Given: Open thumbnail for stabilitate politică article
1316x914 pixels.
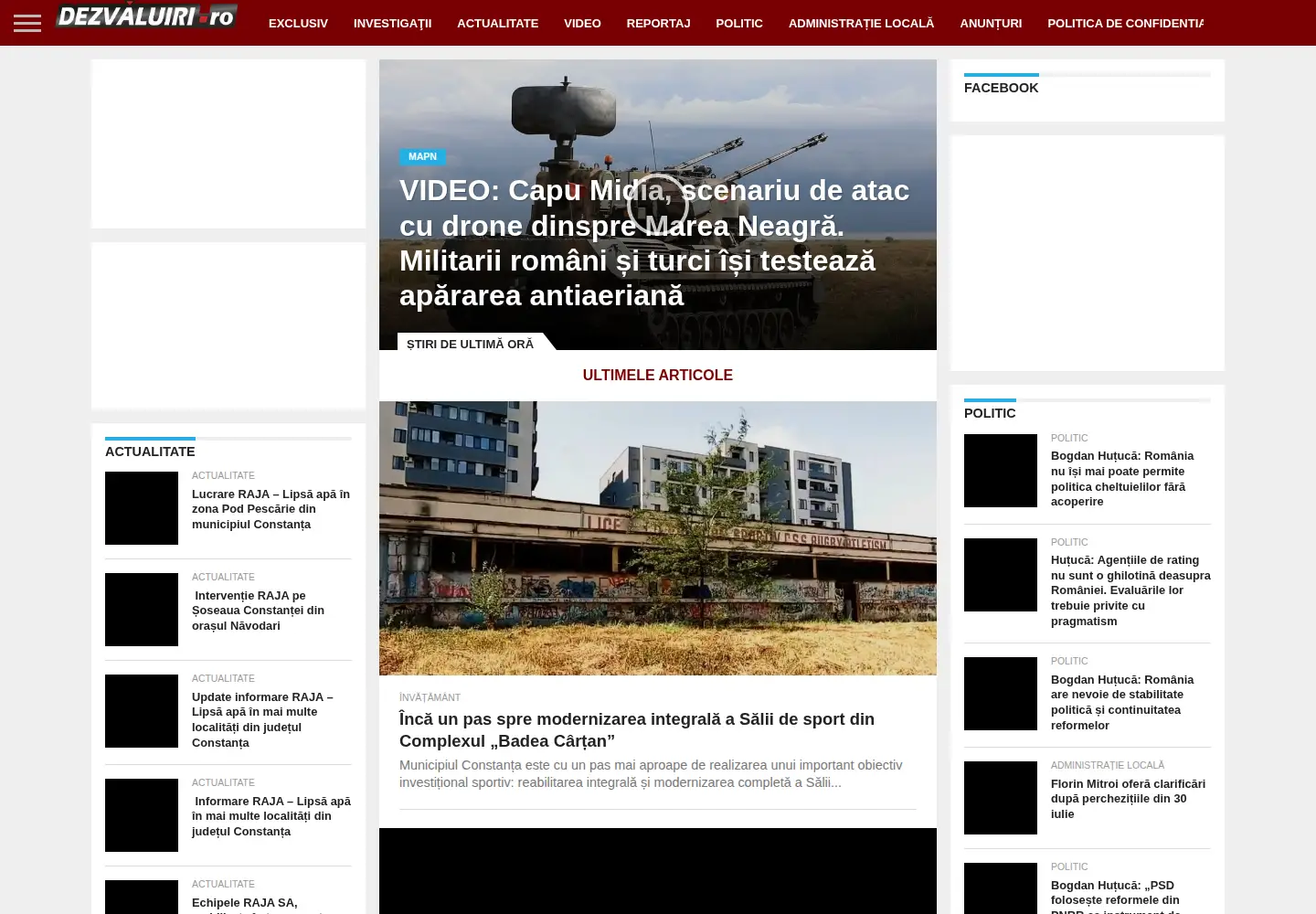Looking at the screenshot, I should coord(1001,694).
